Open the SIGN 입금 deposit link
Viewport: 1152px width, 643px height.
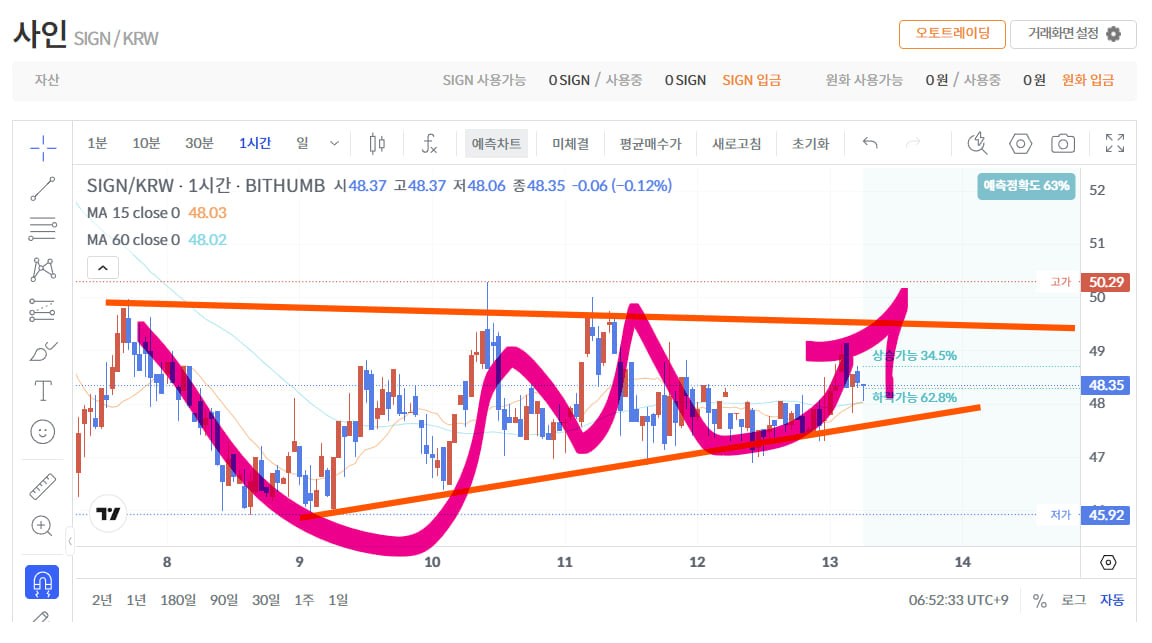pyautogui.click(x=751, y=80)
